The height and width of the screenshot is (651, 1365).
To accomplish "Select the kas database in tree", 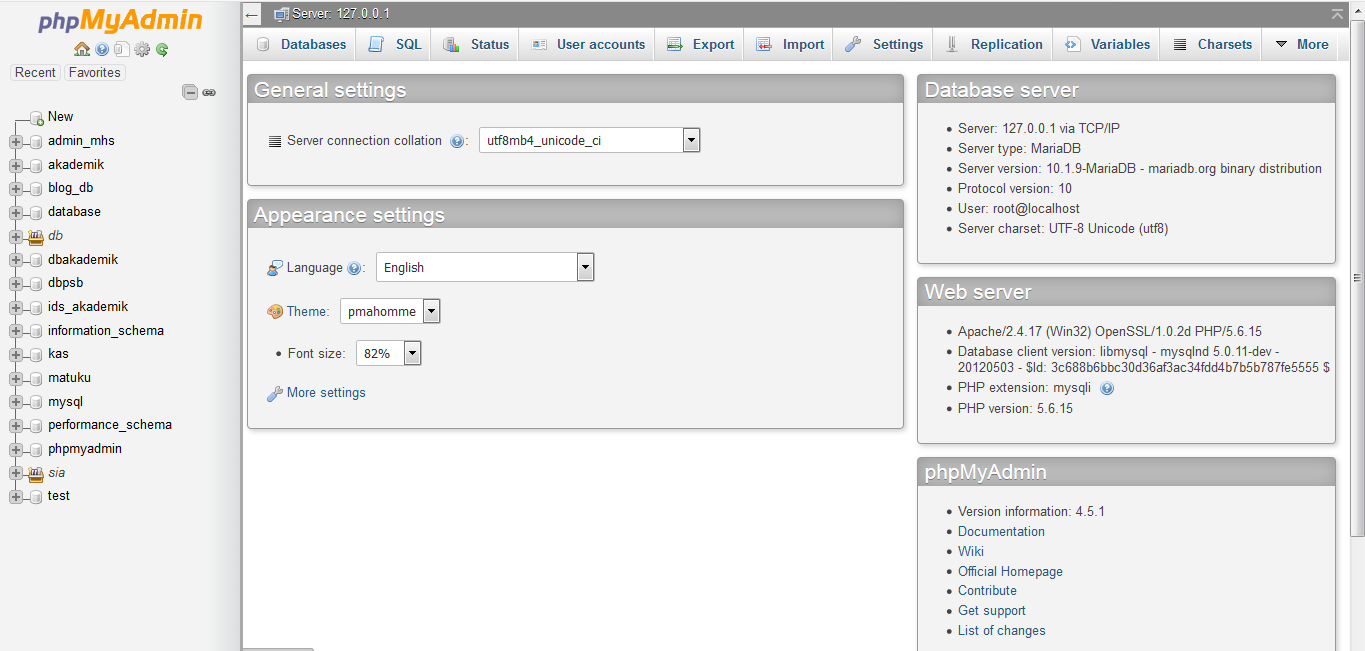I will [x=58, y=354].
